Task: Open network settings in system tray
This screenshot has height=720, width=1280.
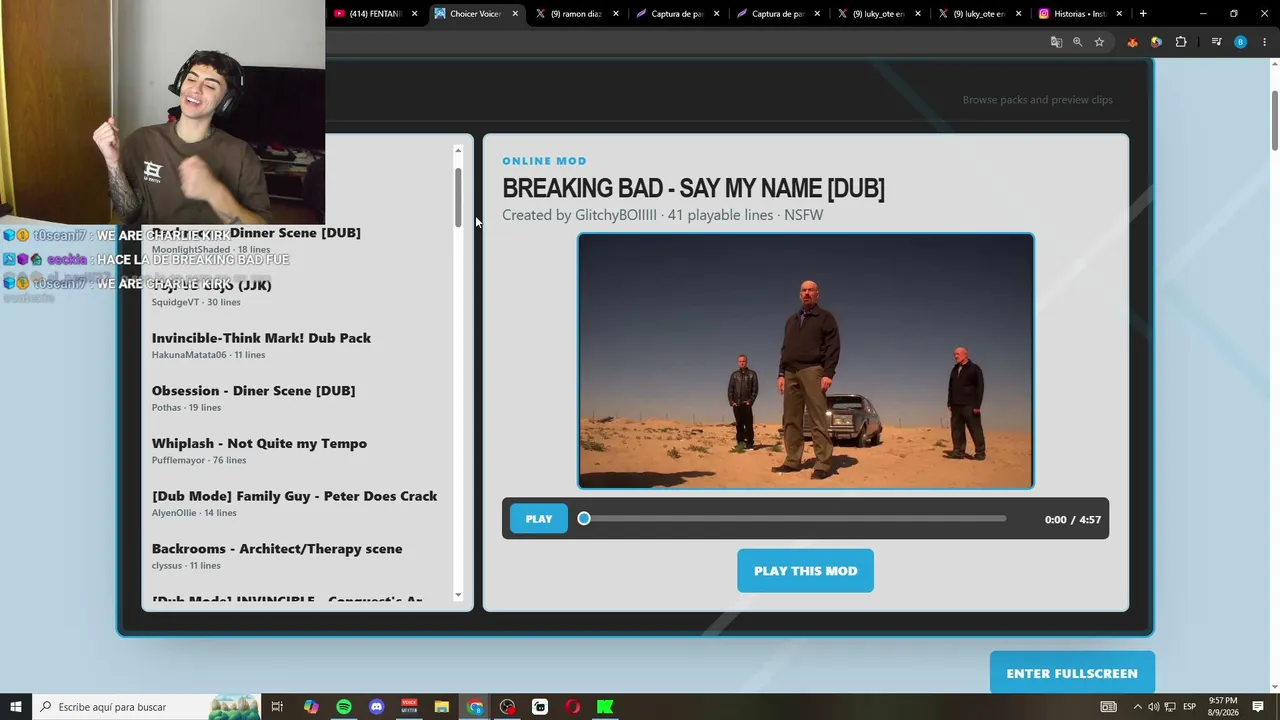Action: click(1170, 707)
